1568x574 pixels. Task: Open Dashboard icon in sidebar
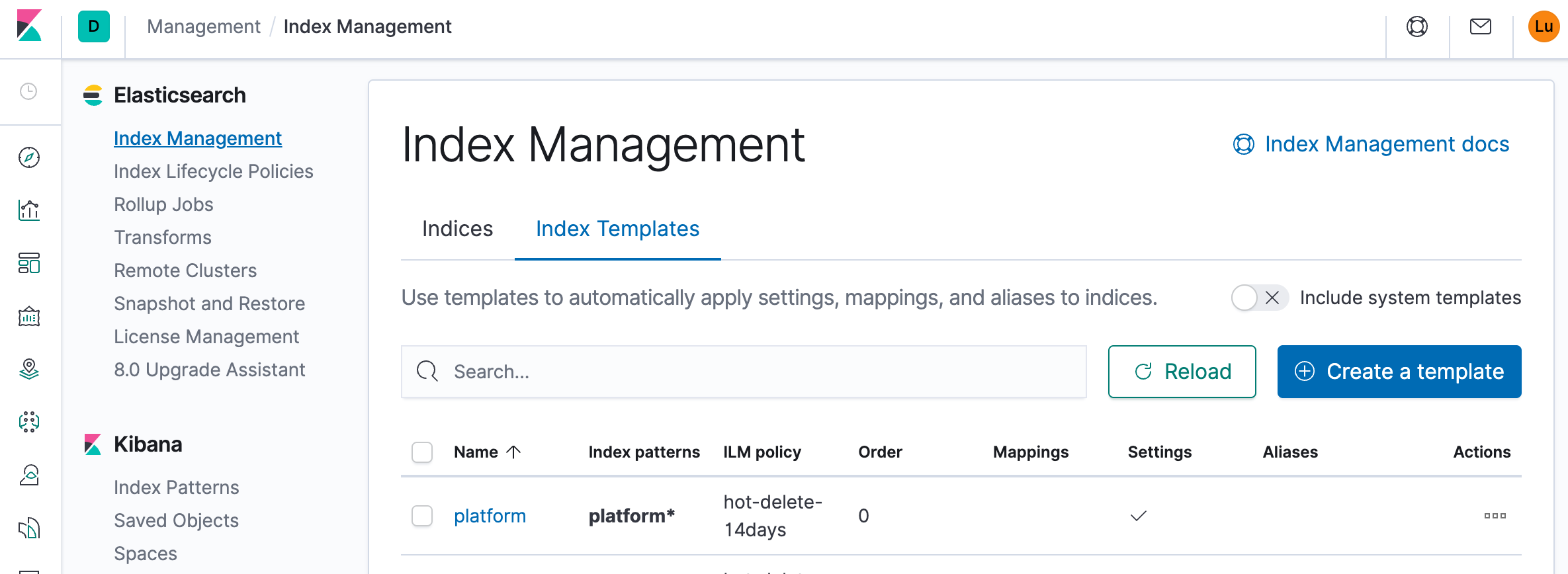pyautogui.click(x=29, y=263)
